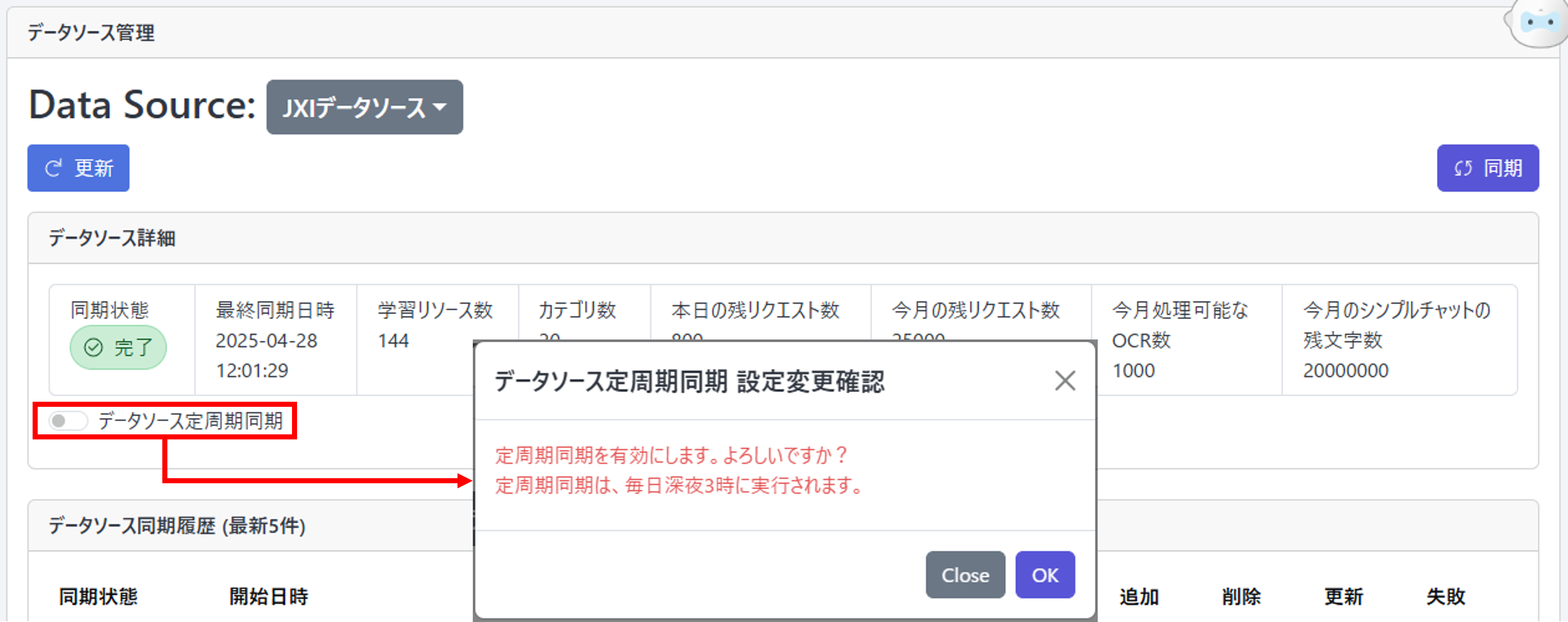Viewport: 1568px width, 622px height.
Task: Cancel the confirmation with the Close button
Action: point(965,574)
